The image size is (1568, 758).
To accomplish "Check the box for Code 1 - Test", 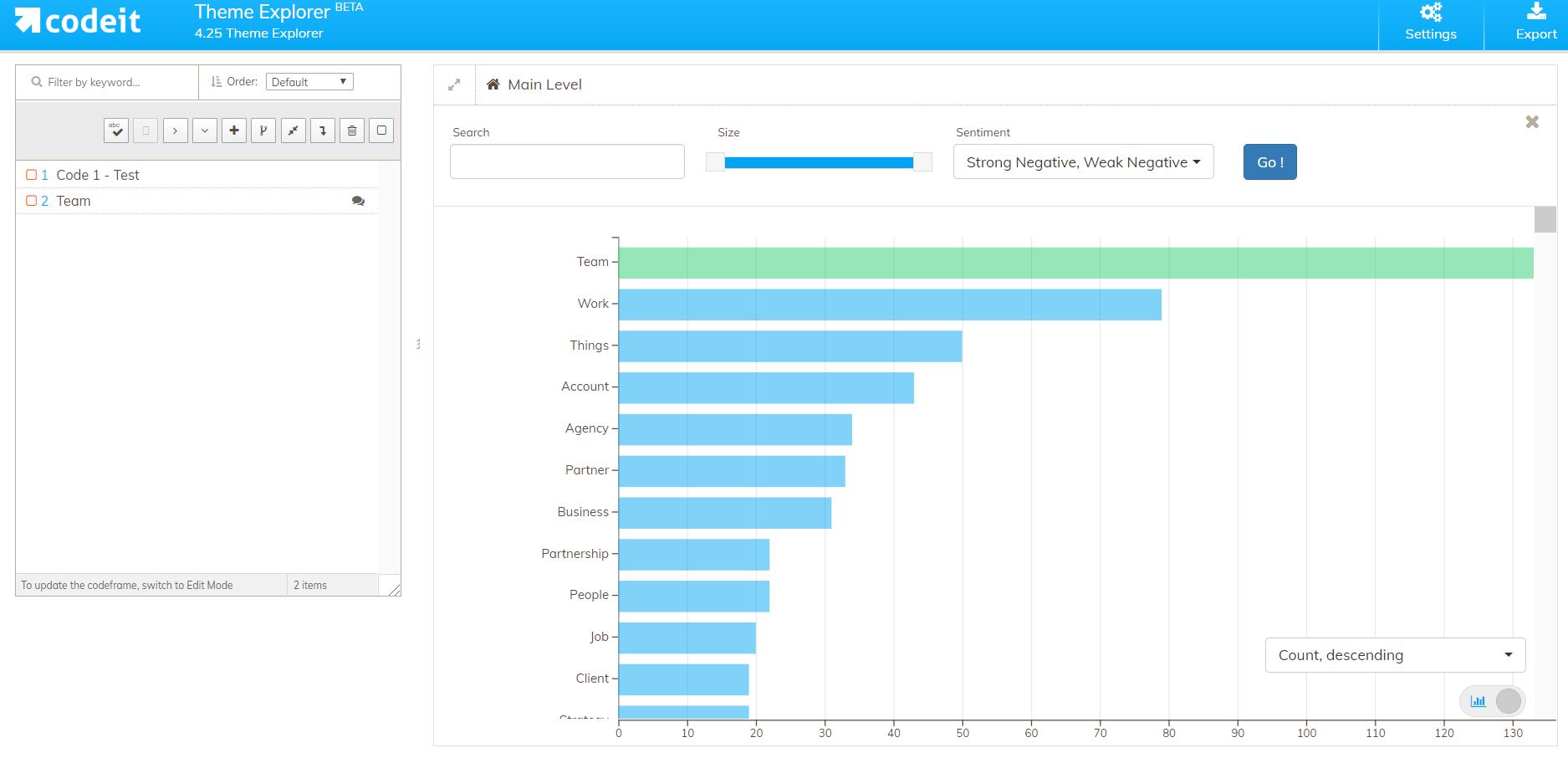I will coord(31,175).
